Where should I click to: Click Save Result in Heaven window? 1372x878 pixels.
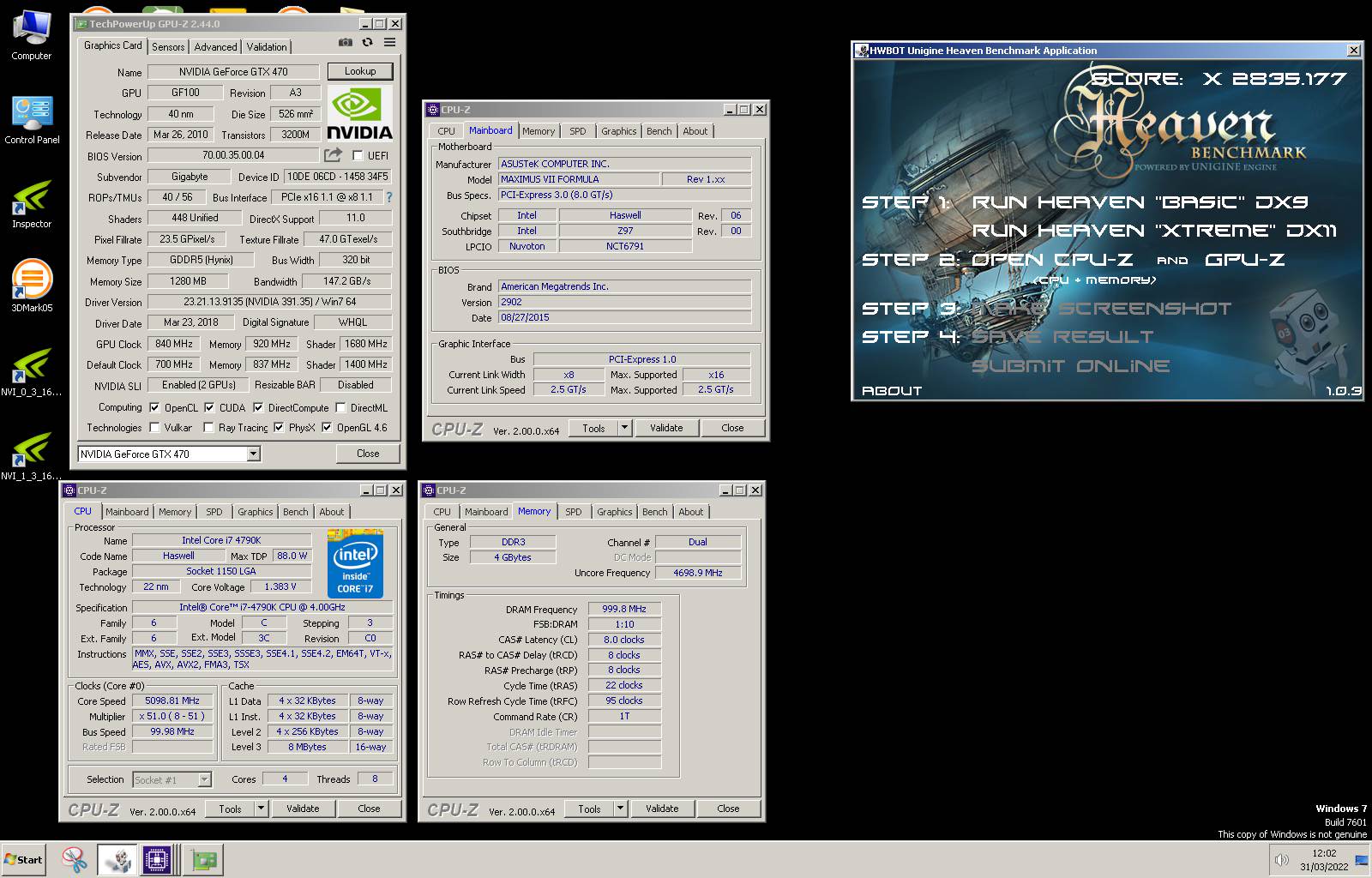click(x=1062, y=337)
